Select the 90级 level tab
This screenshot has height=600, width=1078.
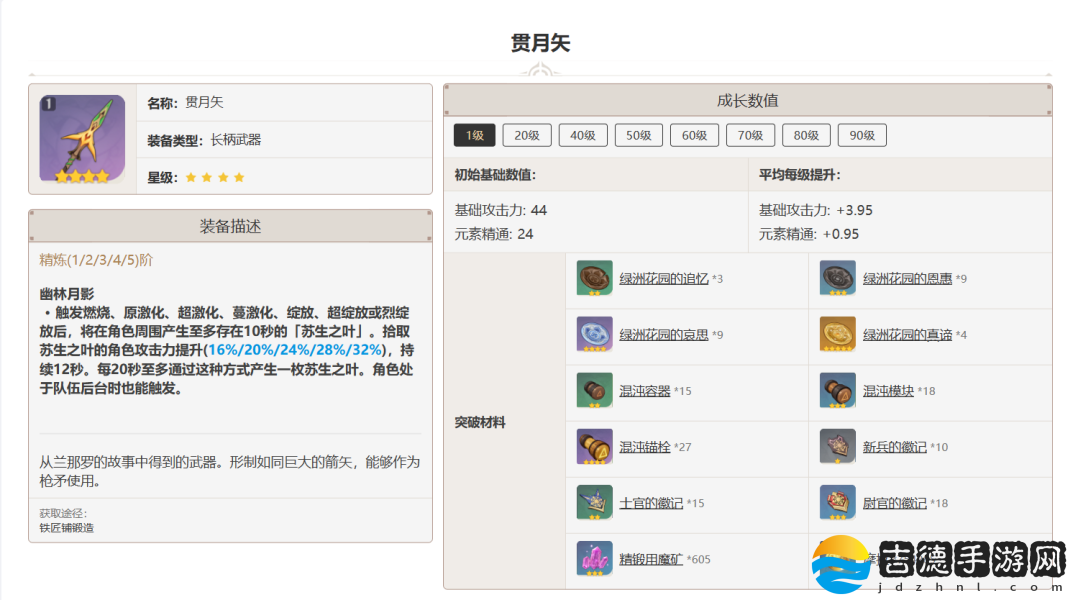click(862, 136)
